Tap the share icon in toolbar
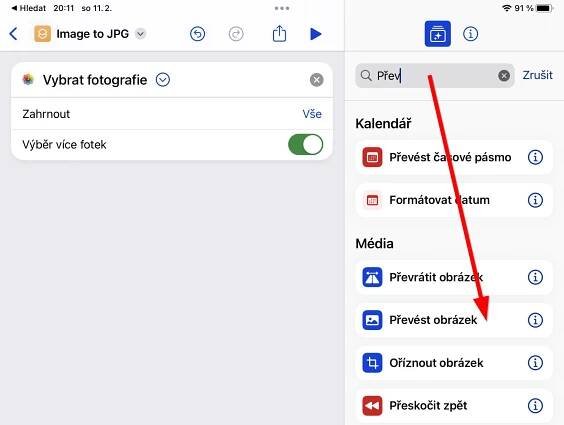Image resolution: width=564 pixels, height=425 pixels. (279, 34)
